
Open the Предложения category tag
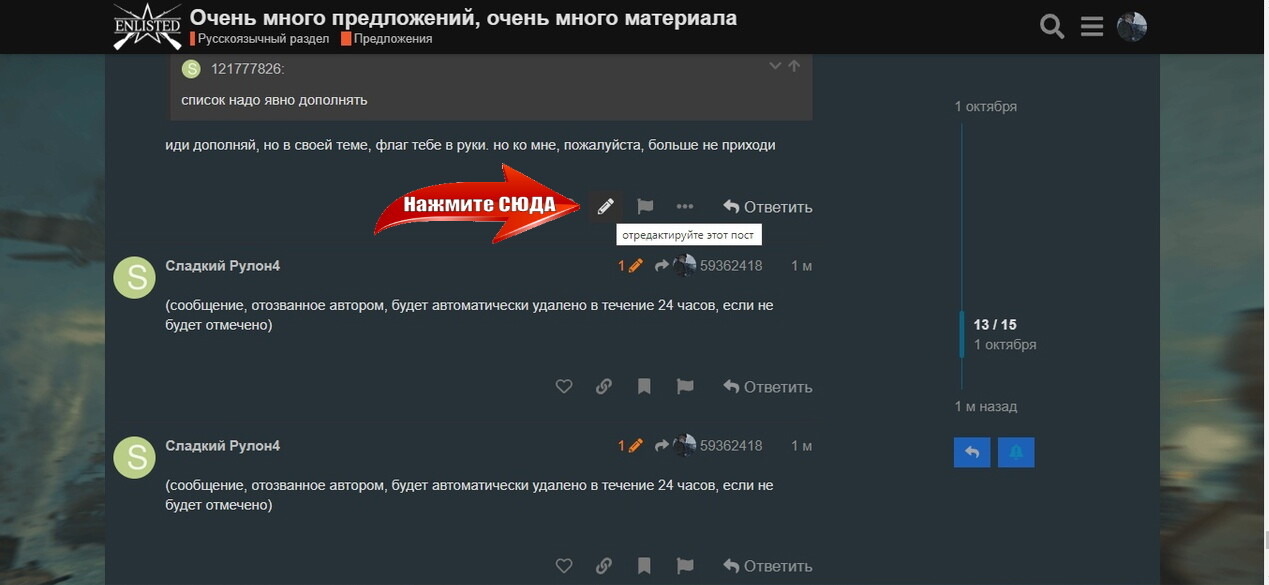point(386,39)
